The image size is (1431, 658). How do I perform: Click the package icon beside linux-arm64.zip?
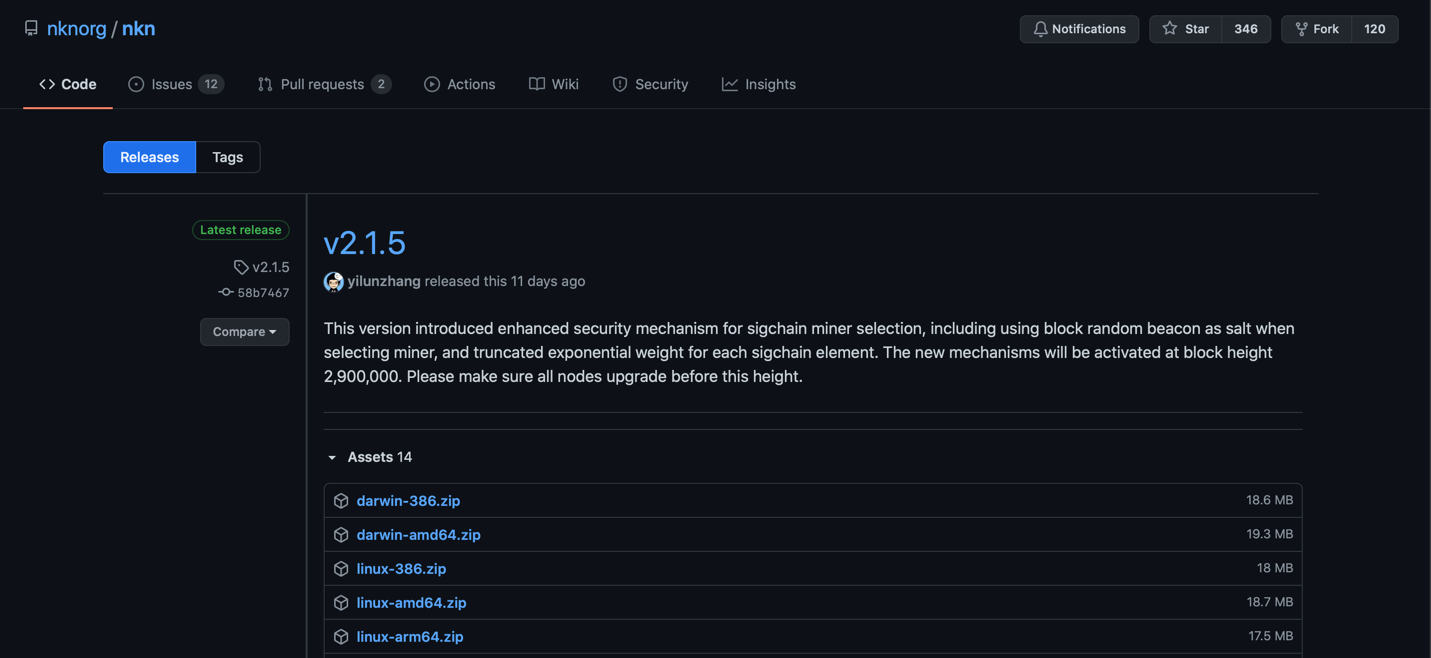click(x=341, y=637)
